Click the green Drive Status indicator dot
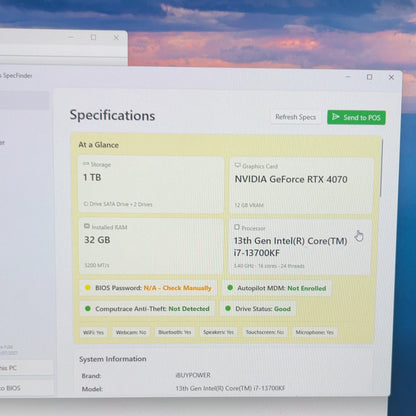This screenshot has width=416, height=416. point(228,308)
